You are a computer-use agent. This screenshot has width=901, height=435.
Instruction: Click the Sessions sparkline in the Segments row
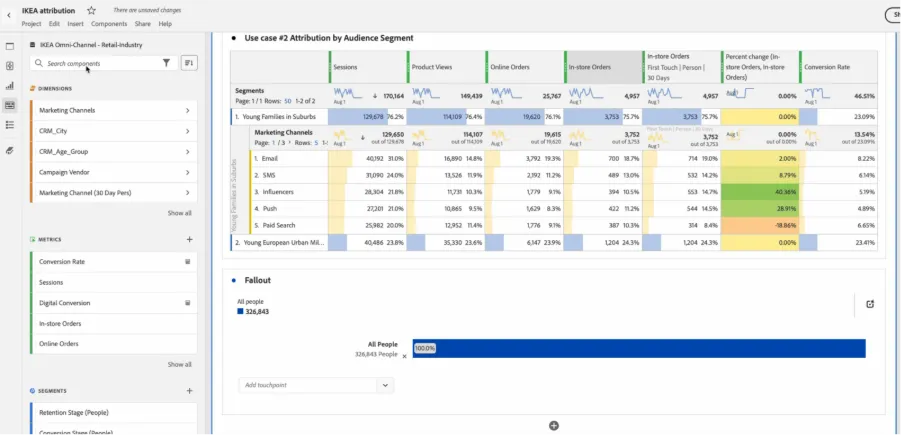[346, 92]
